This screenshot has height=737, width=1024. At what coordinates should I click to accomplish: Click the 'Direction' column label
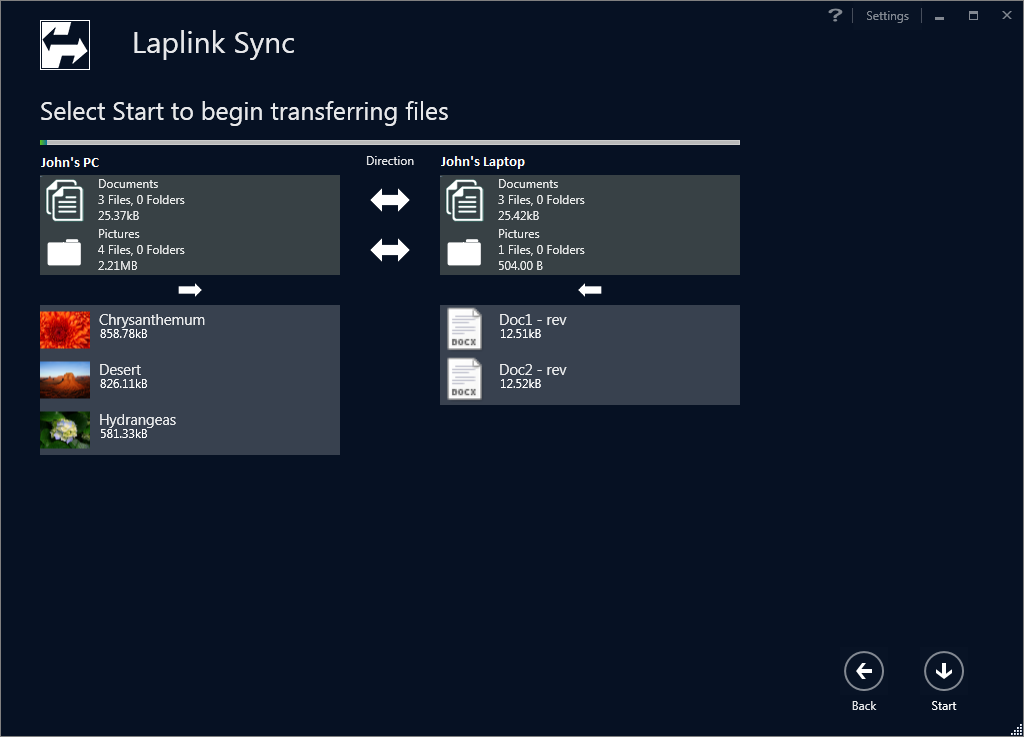[390, 161]
